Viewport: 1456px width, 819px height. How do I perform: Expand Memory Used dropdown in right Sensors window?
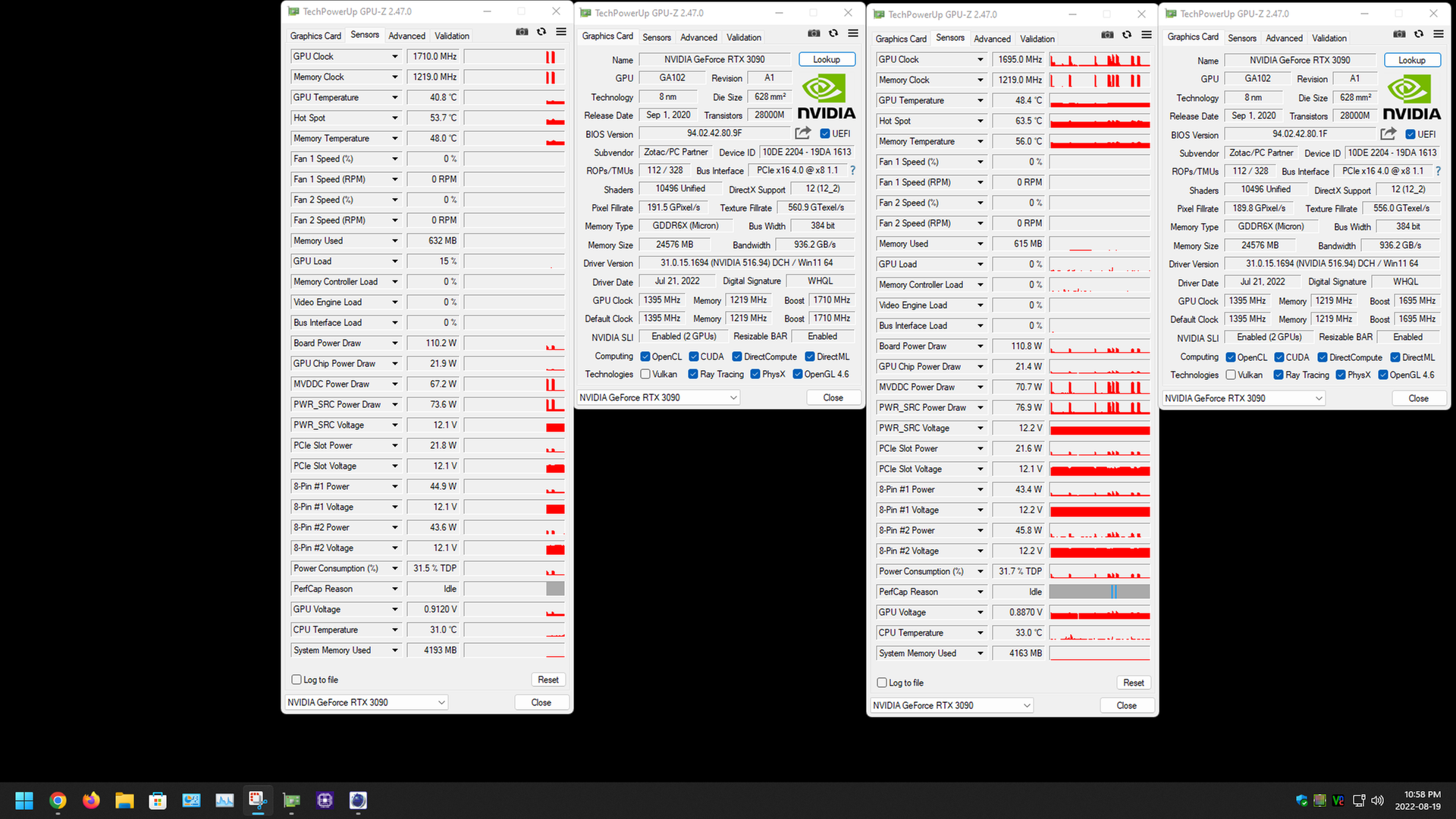tap(980, 243)
